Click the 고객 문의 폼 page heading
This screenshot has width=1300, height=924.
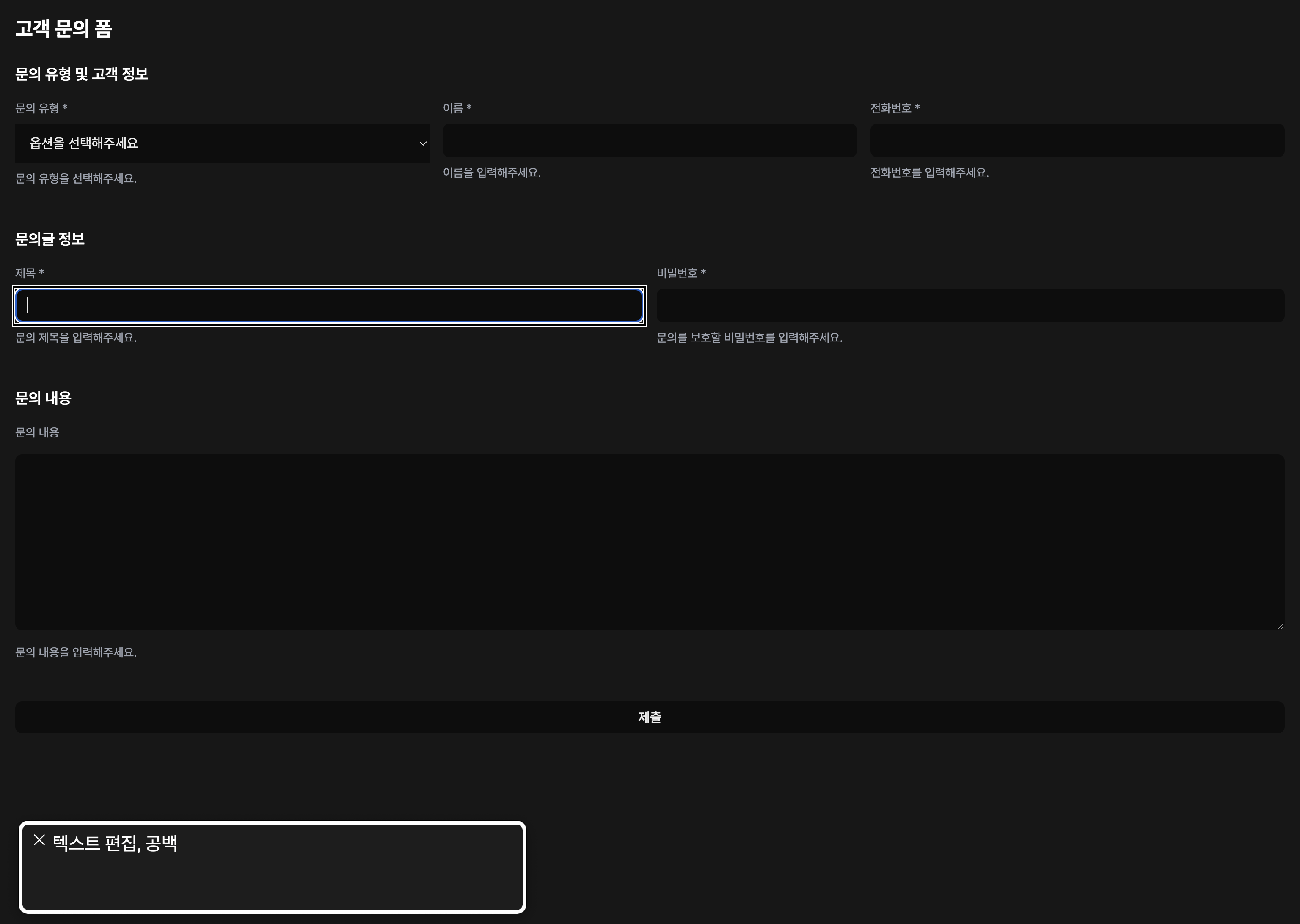coord(64,28)
